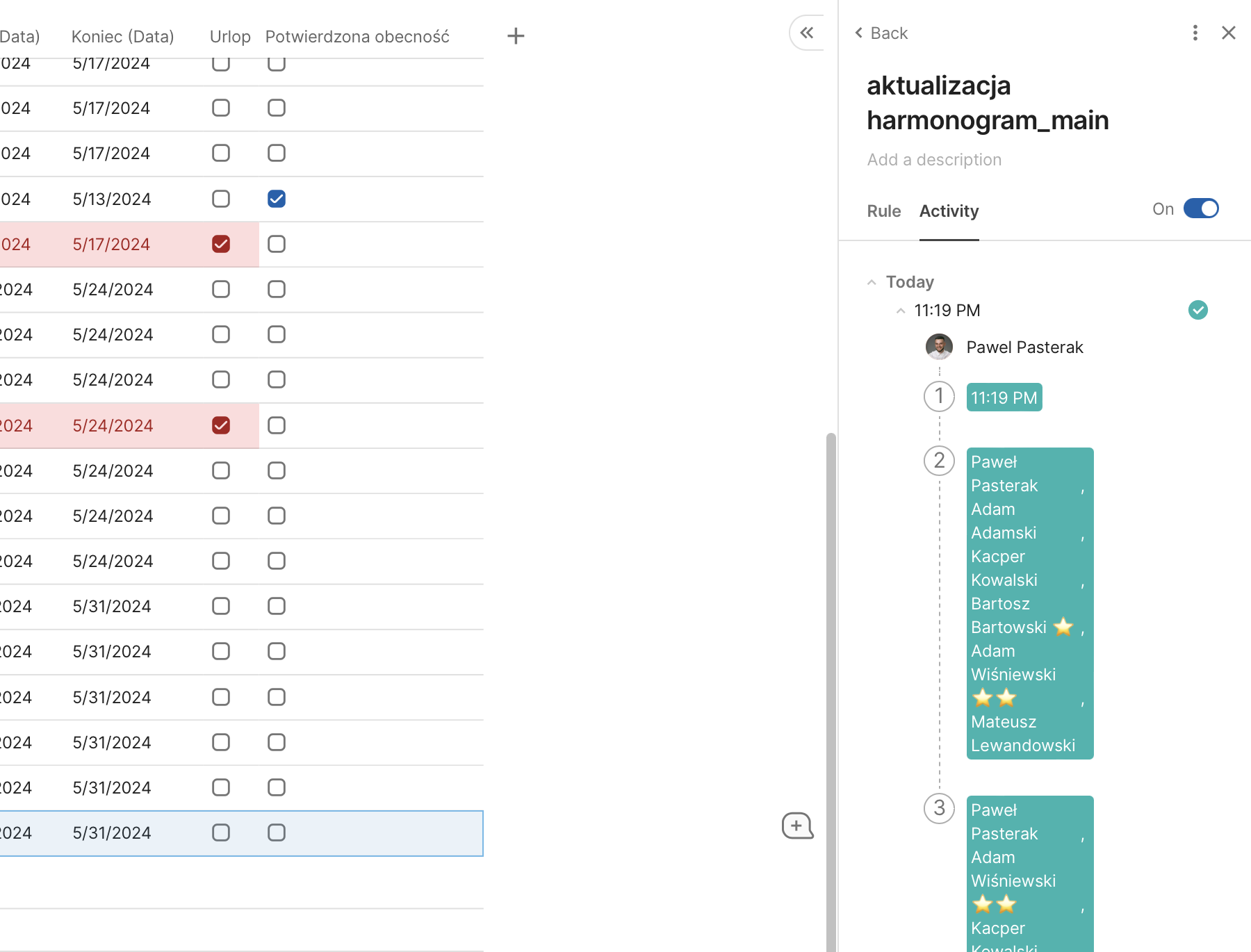The image size is (1251, 952).
Task: Click the step 3 circle marker
Action: click(x=939, y=808)
